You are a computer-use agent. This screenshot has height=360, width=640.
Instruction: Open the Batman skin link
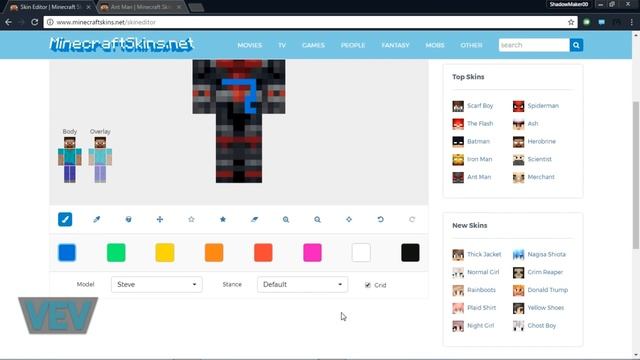pyautogui.click(x=478, y=142)
